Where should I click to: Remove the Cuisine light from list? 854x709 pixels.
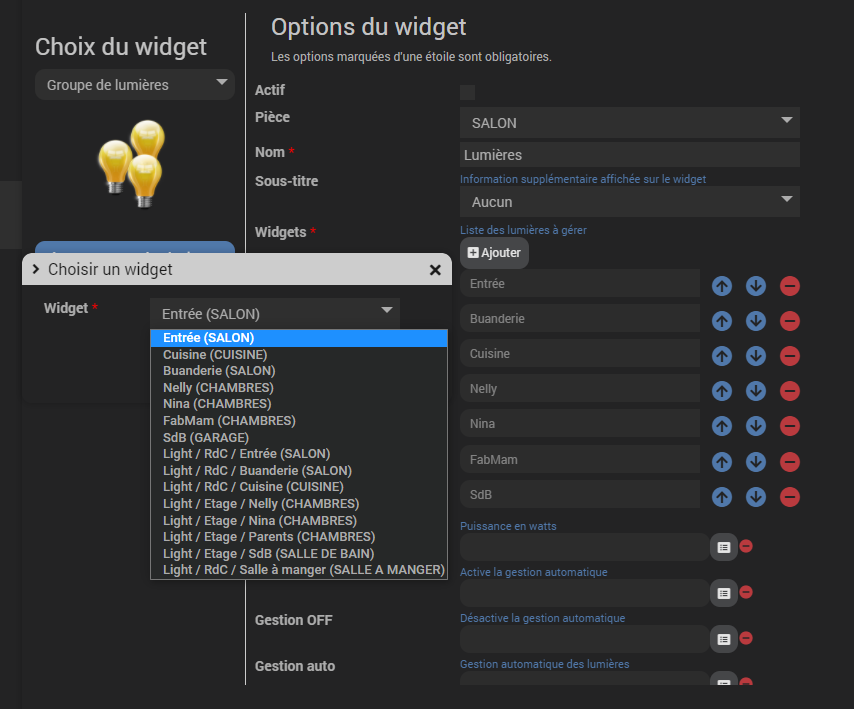tap(790, 356)
